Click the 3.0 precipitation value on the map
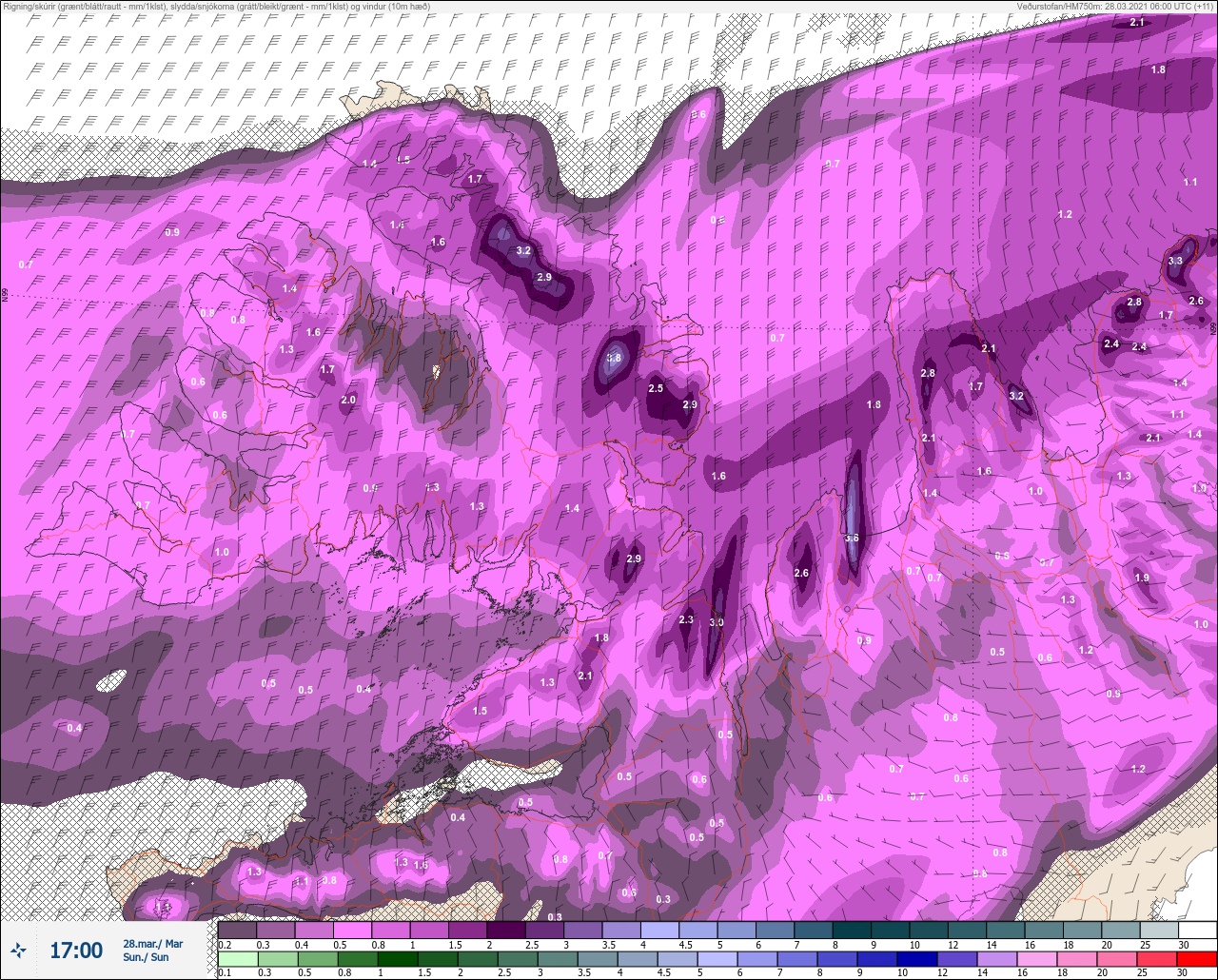 (717, 622)
